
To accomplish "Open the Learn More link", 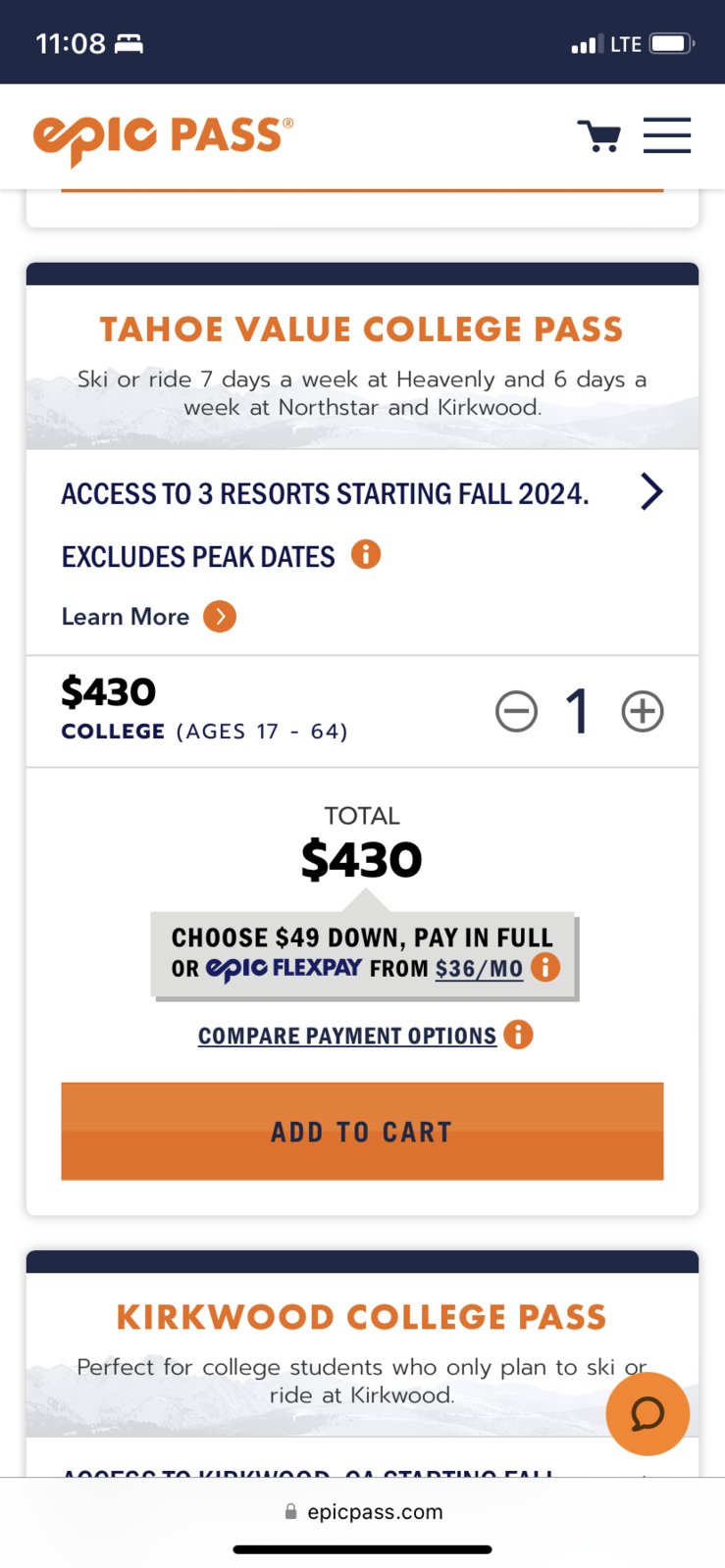I will click(x=126, y=617).
